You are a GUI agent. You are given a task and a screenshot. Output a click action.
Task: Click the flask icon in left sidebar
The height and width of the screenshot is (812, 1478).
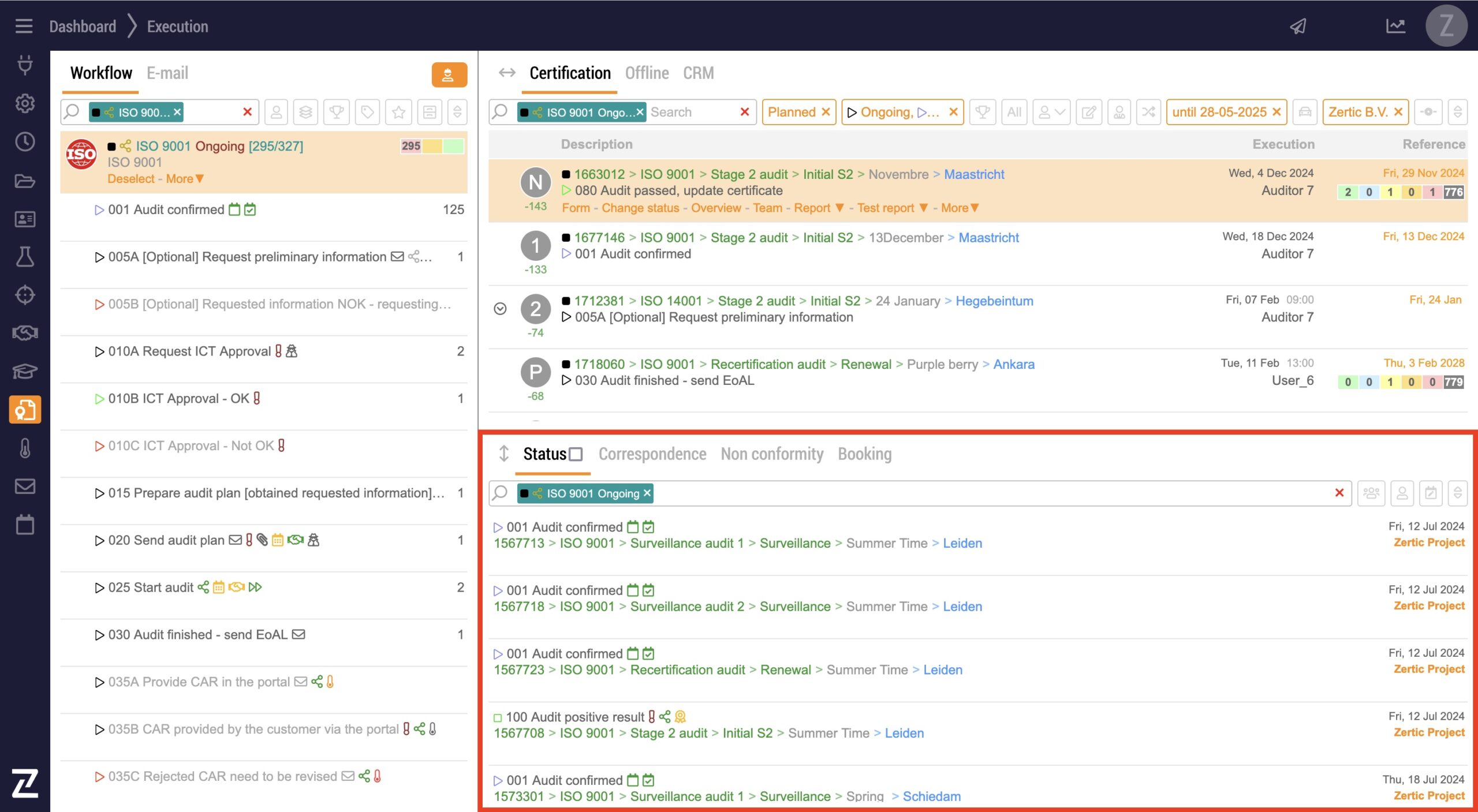[25, 256]
